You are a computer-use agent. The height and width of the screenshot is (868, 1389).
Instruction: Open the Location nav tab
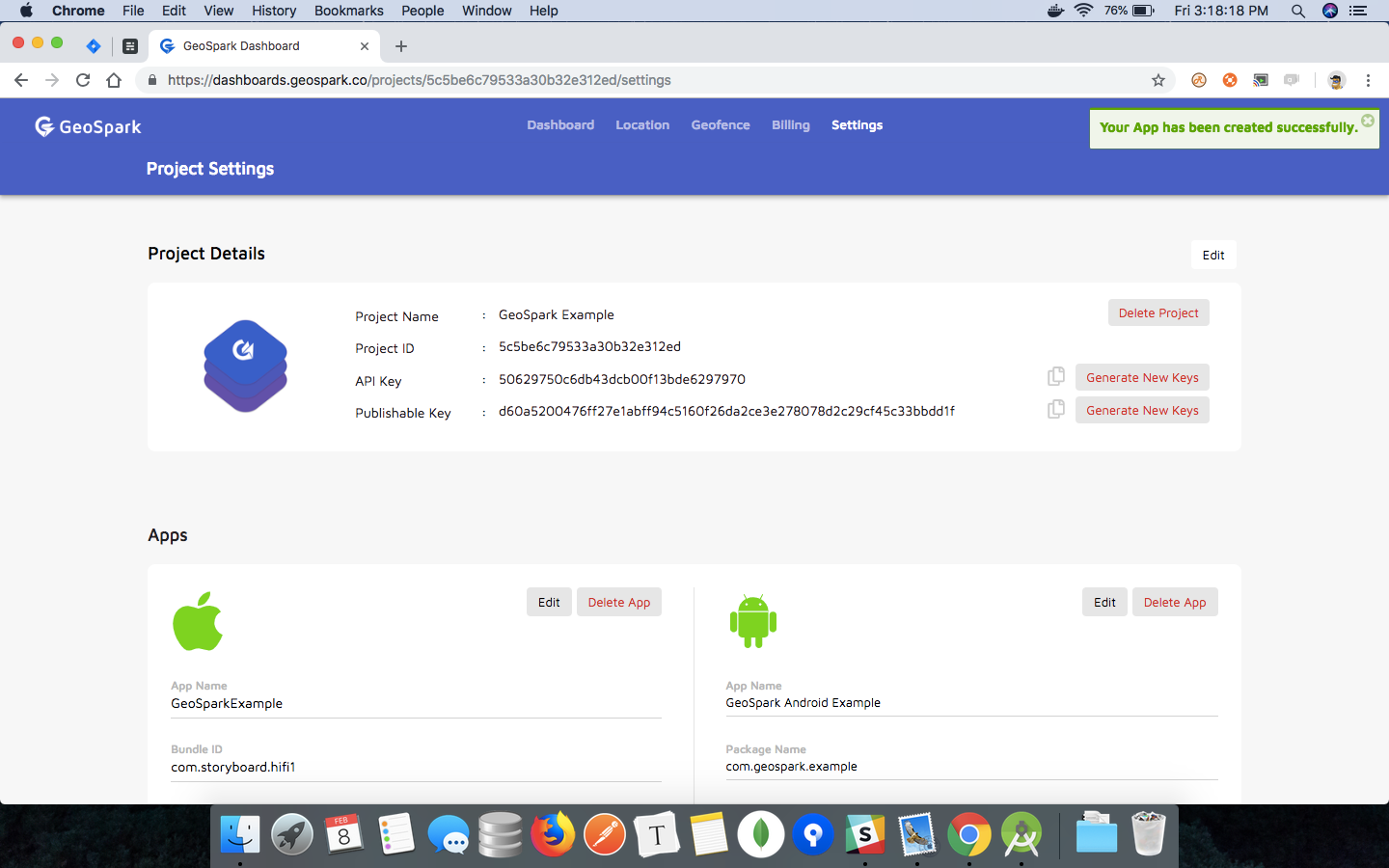(x=642, y=125)
